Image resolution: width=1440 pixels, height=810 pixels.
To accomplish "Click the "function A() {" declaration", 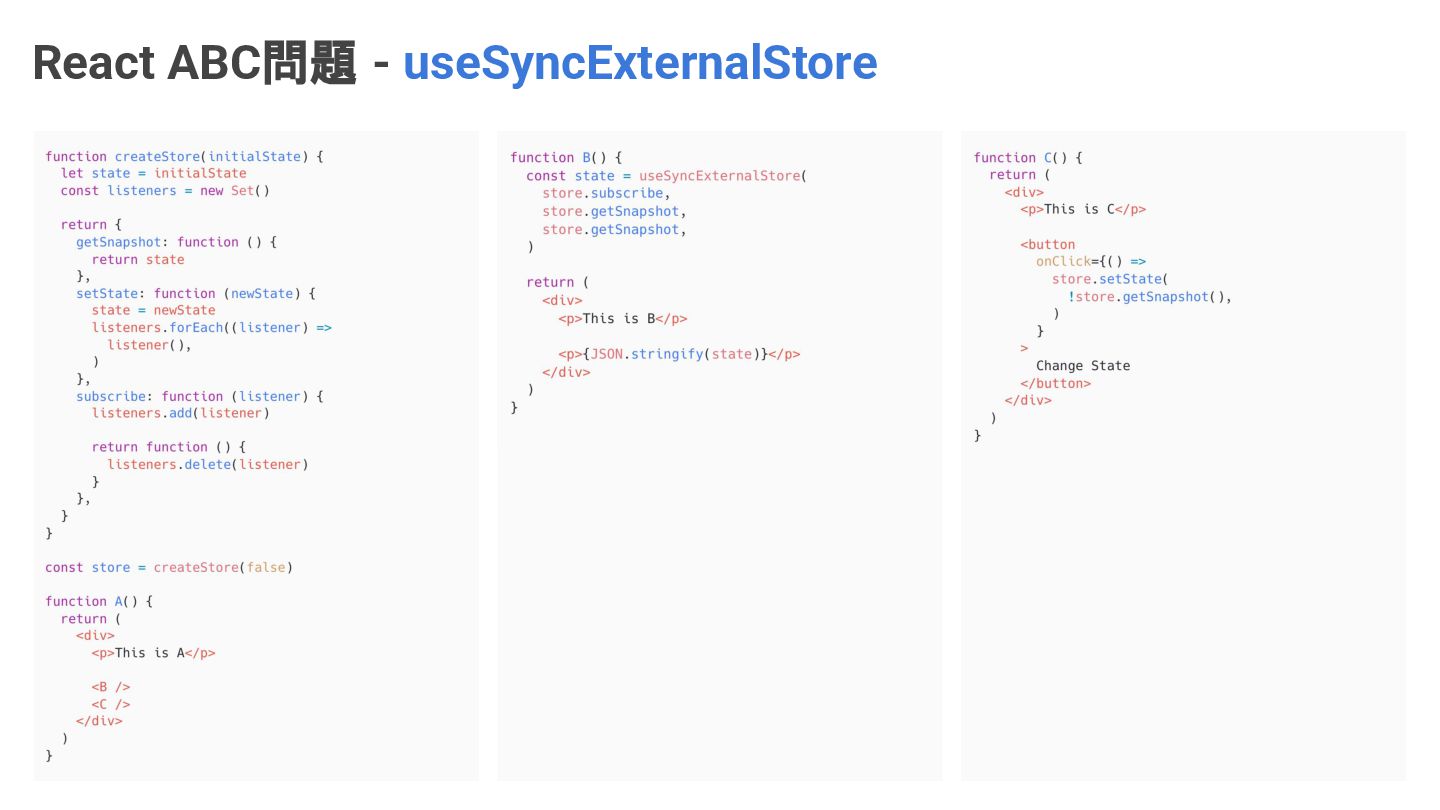I will [x=99, y=601].
